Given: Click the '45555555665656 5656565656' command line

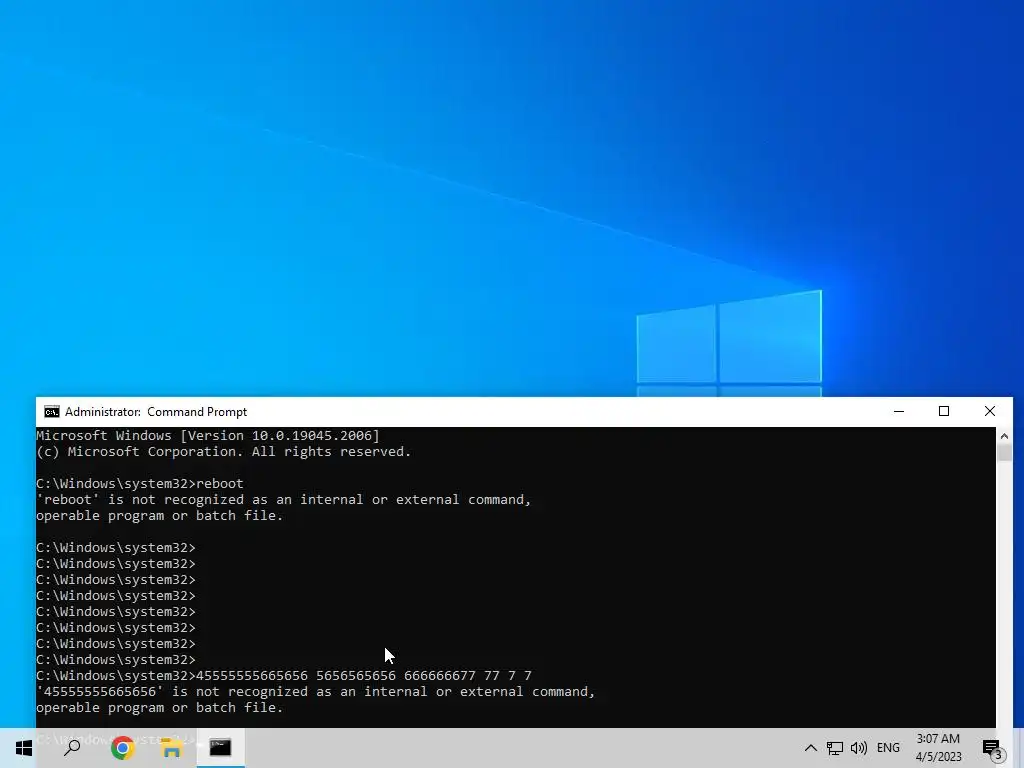Looking at the screenshot, I should click(x=284, y=675).
